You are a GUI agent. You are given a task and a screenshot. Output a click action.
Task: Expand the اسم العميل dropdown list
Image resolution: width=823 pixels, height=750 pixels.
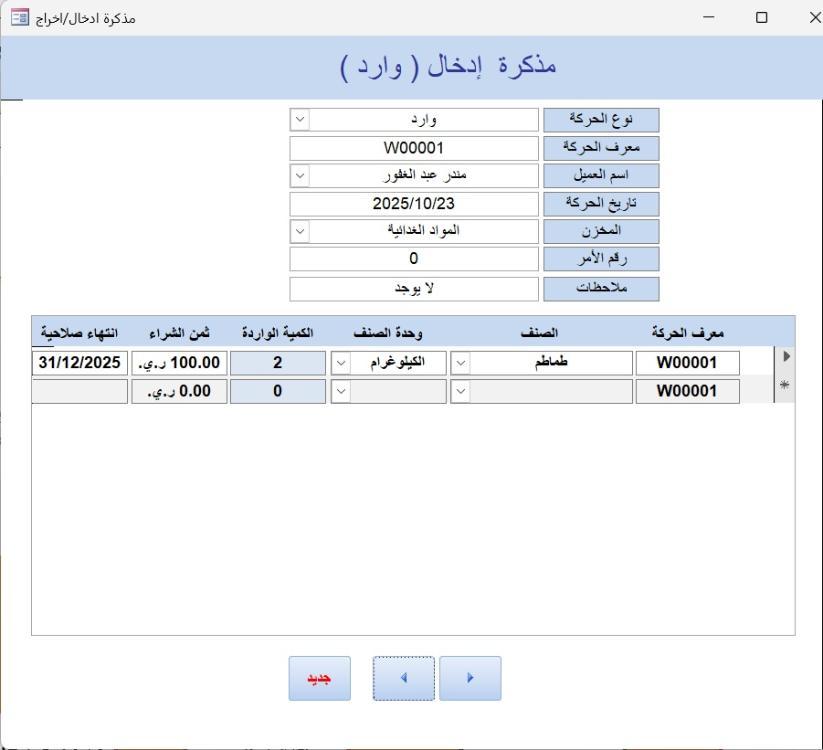[299, 176]
